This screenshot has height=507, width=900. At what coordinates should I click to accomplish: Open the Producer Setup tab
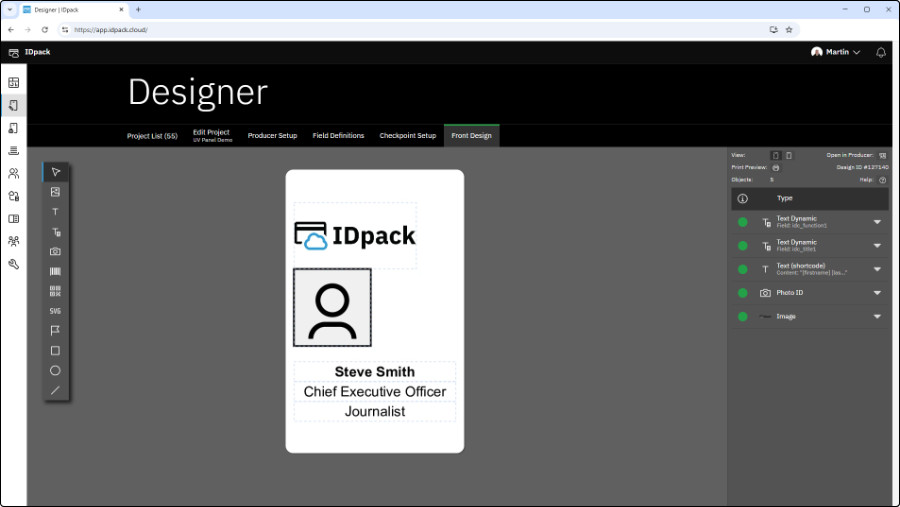pyautogui.click(x=272, y=136)
